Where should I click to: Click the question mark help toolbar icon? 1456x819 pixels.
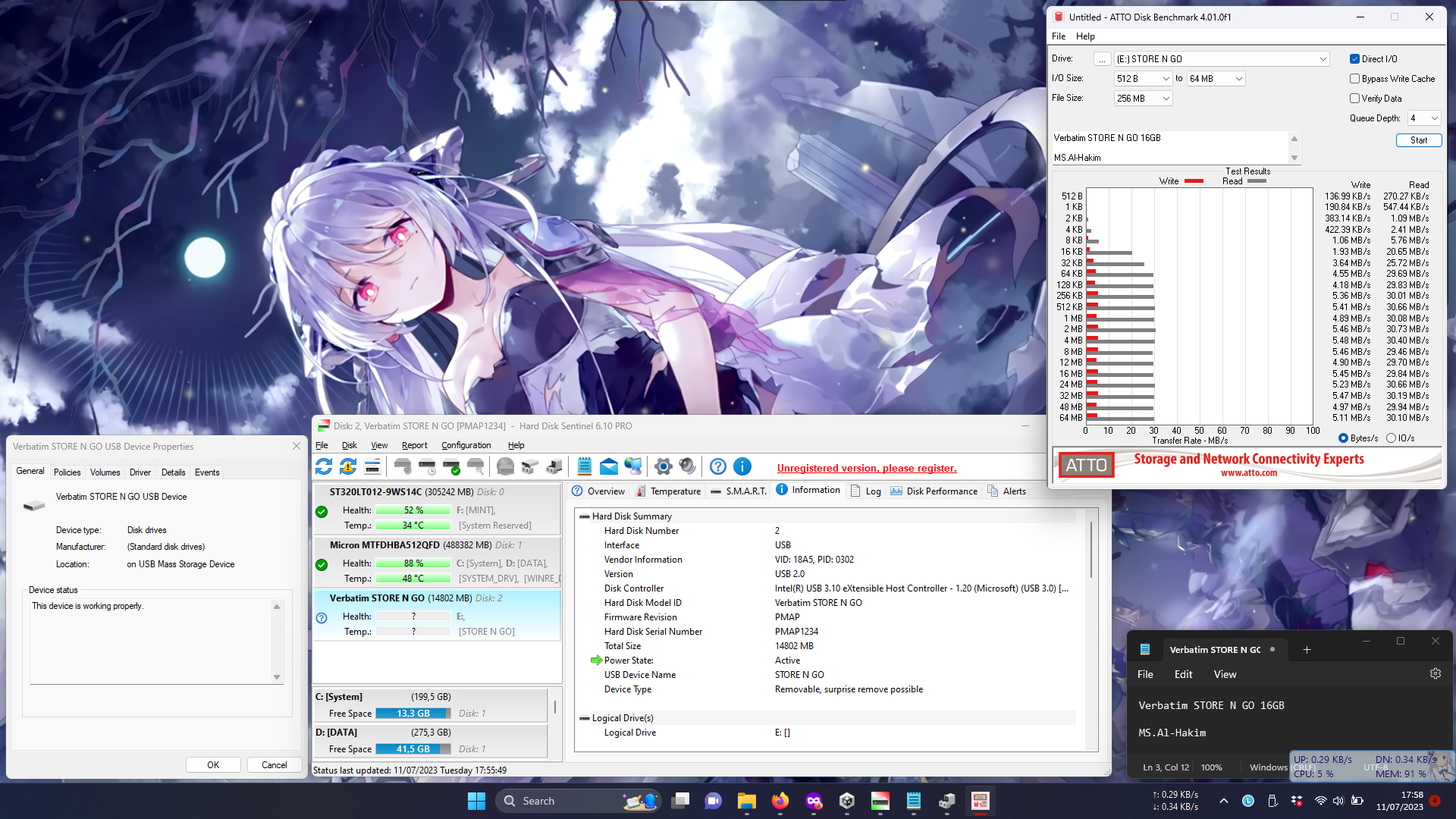pos(718,466)
